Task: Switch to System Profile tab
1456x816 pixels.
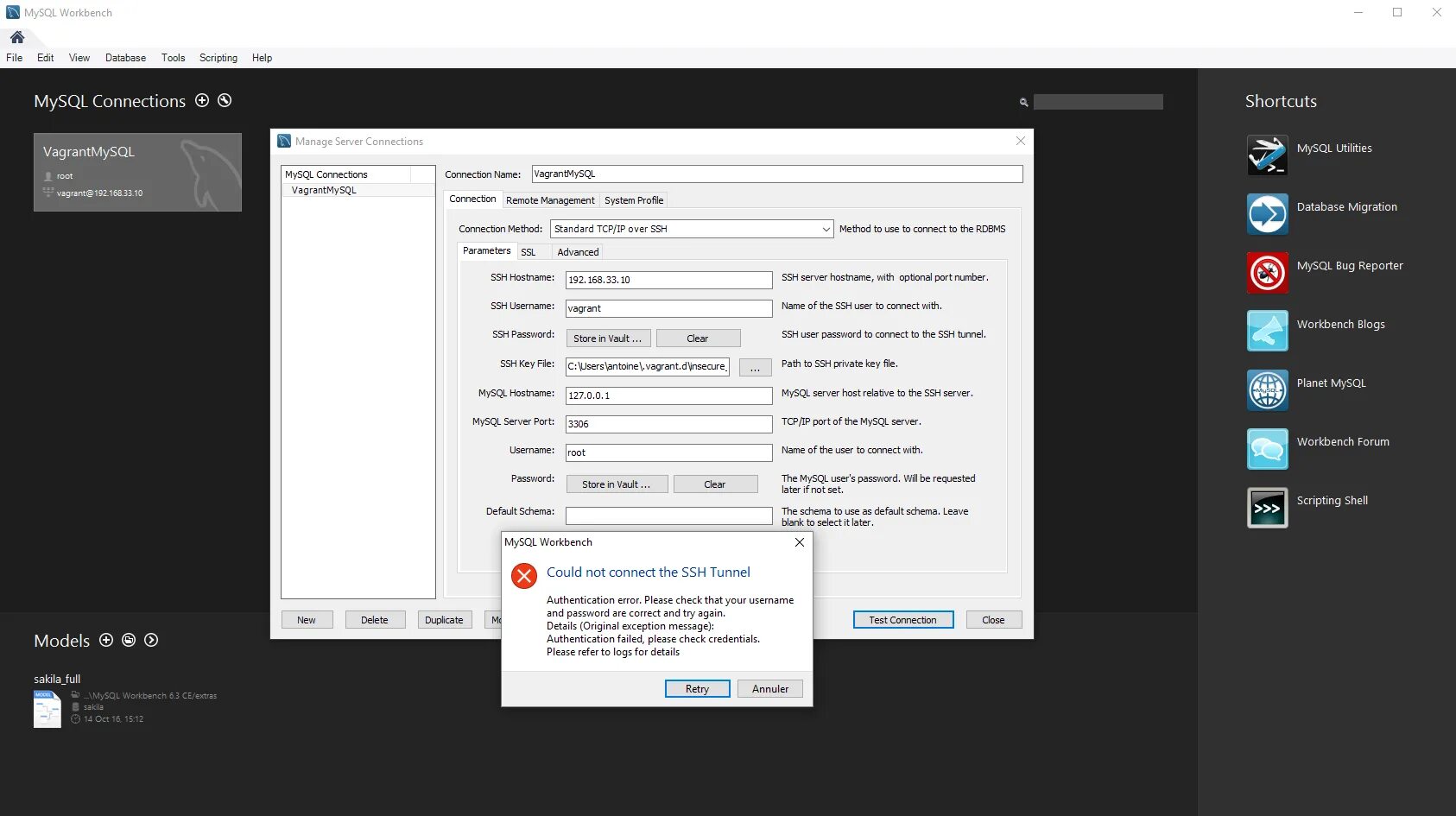Action: click(634, 200)
